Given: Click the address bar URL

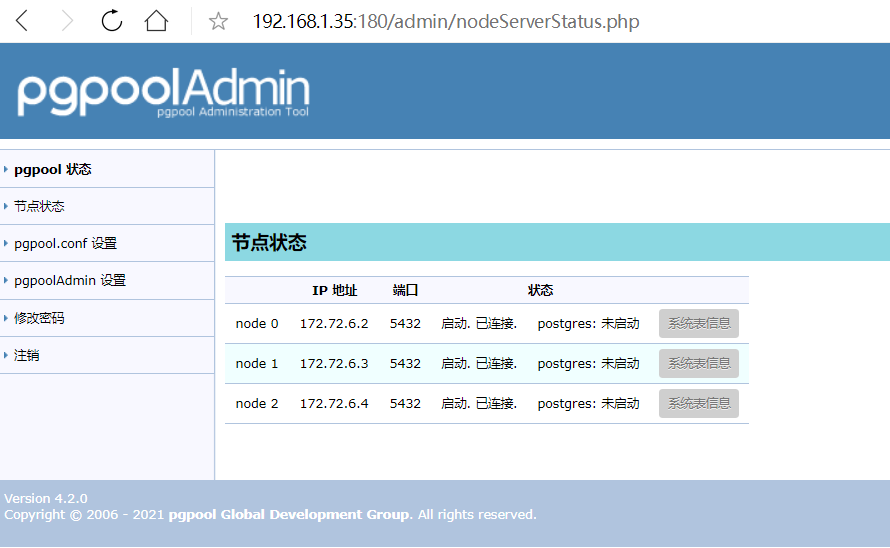Looking at the screenshot, I should 446,22.
